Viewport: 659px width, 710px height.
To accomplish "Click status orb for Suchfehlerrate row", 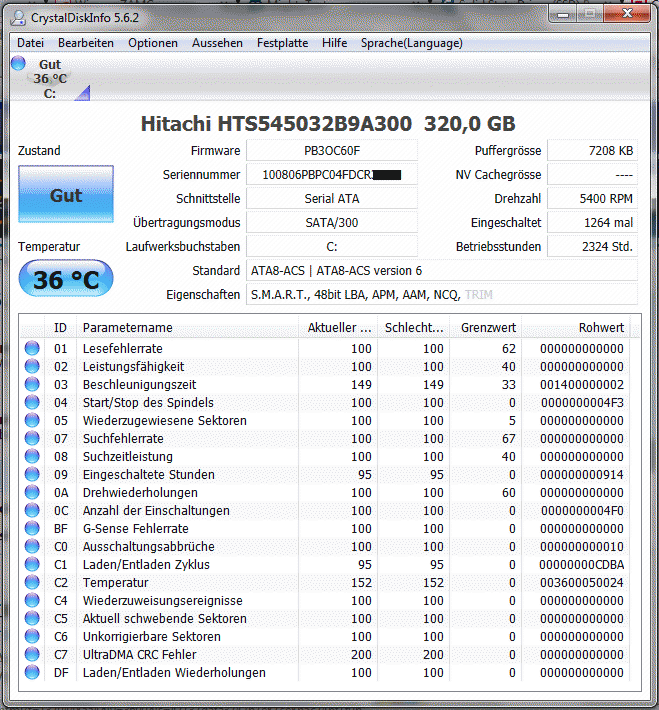I will pyautogui.click(x=32, y=438).
